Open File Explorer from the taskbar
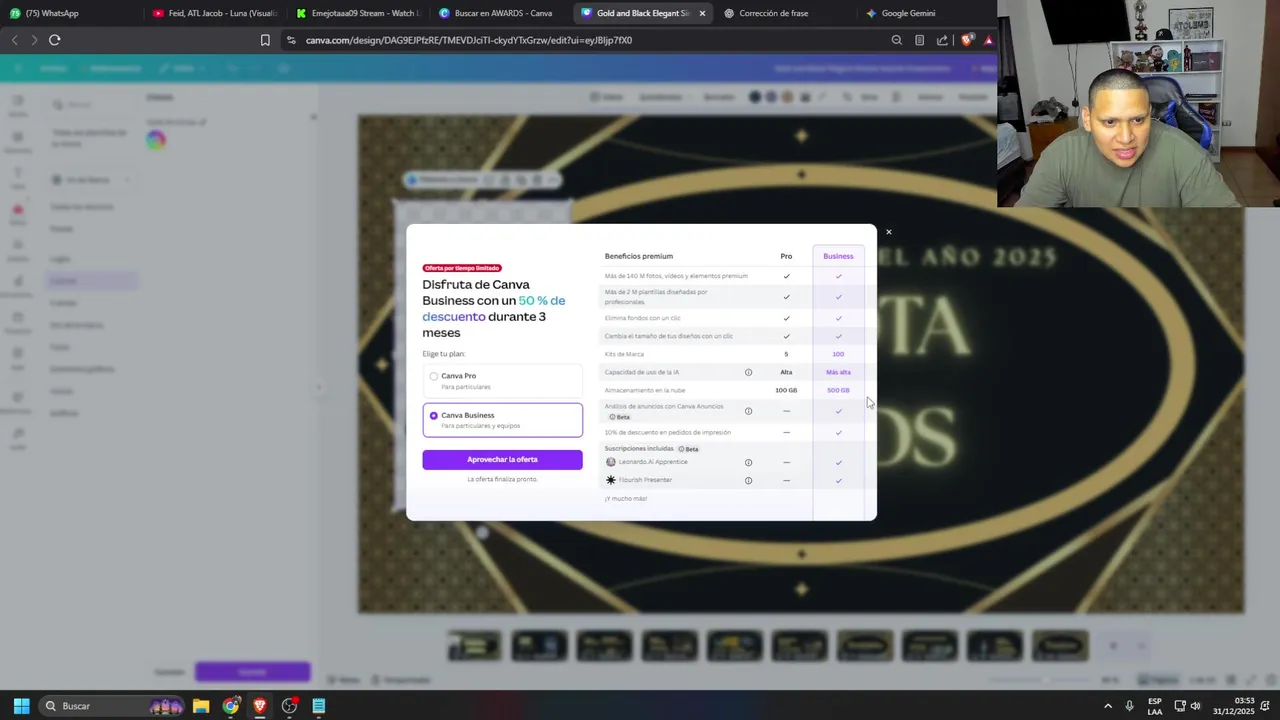The height and width of the screenshot is (720, 1280). click(201, 706)
